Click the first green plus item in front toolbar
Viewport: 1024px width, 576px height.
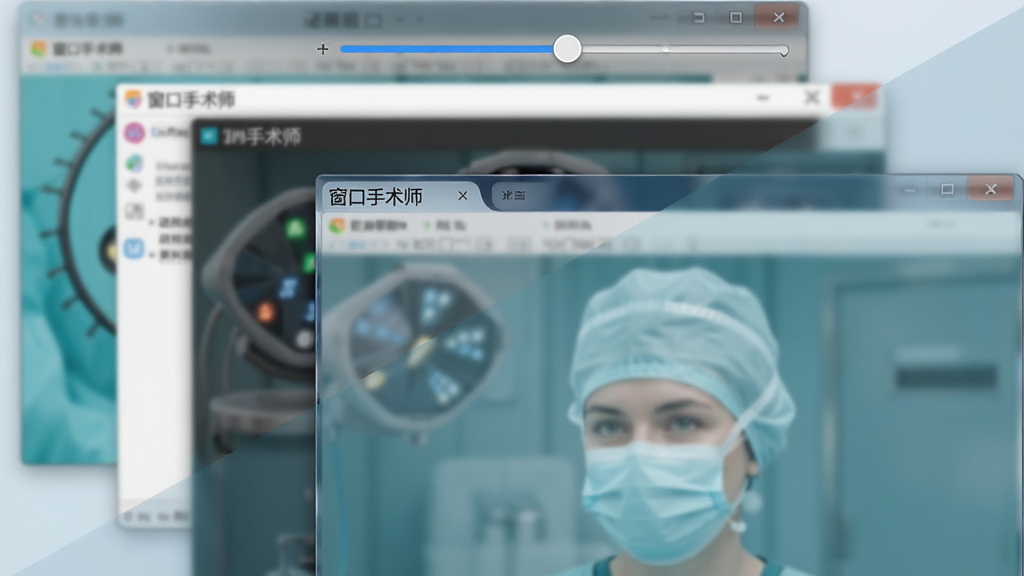pyautogui.click(x=444, y=225)
